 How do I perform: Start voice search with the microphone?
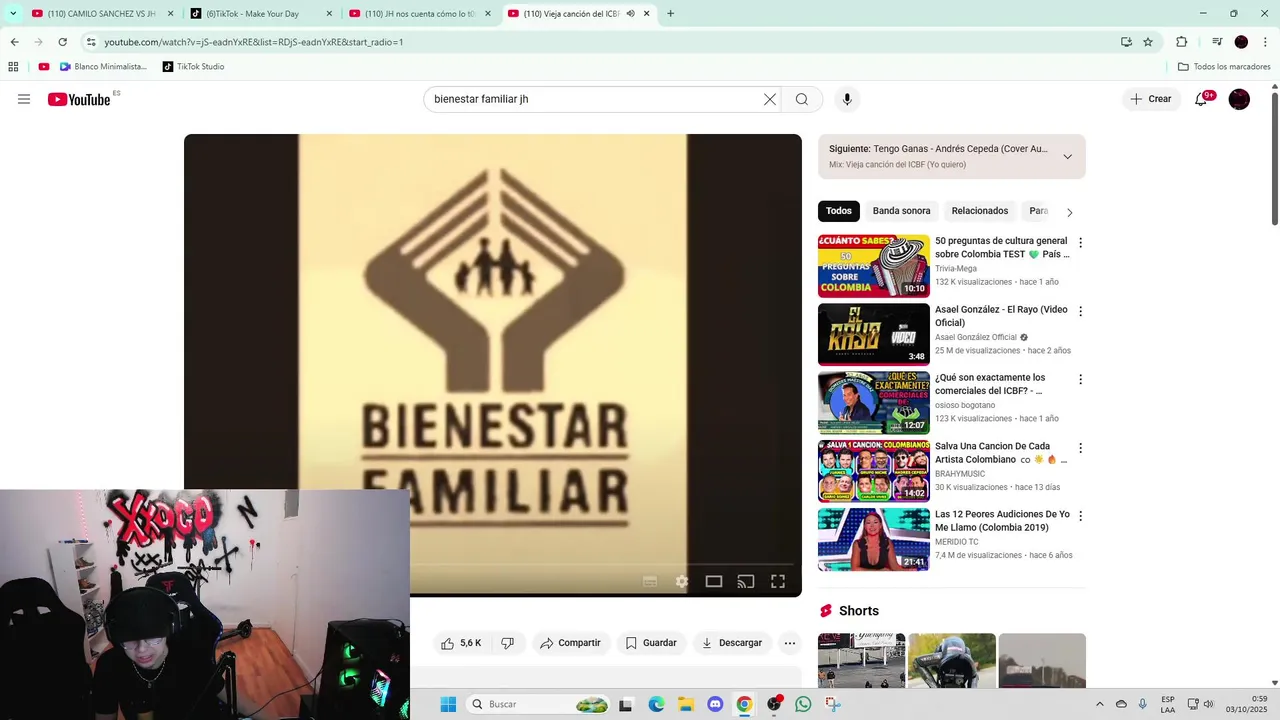(847, 99)
